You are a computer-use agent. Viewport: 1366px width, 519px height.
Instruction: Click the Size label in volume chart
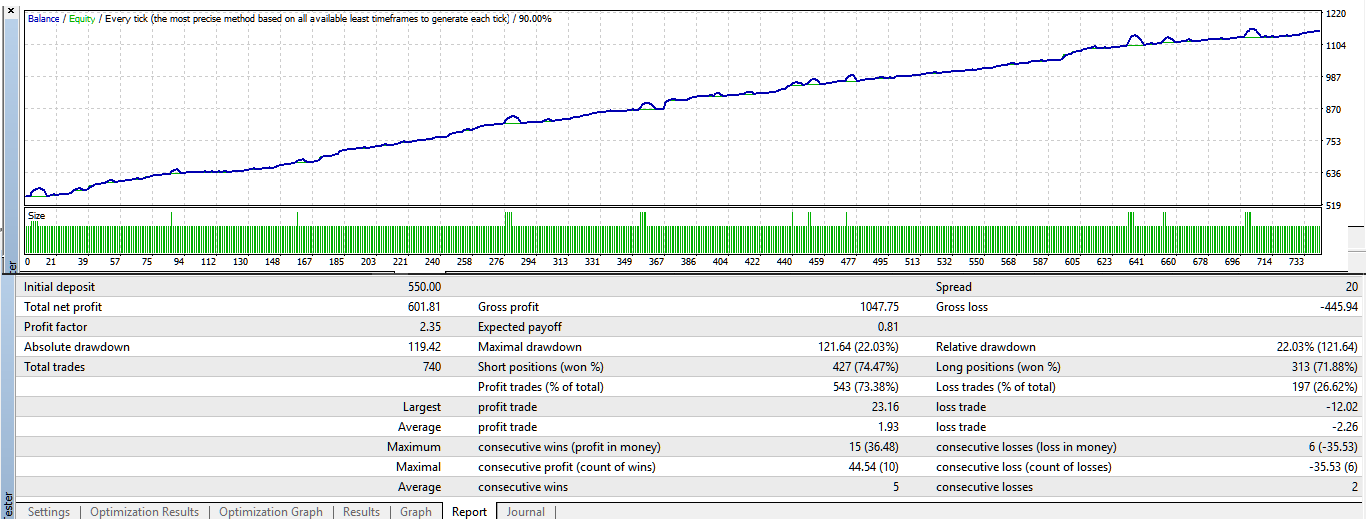[x=36, y=215]
